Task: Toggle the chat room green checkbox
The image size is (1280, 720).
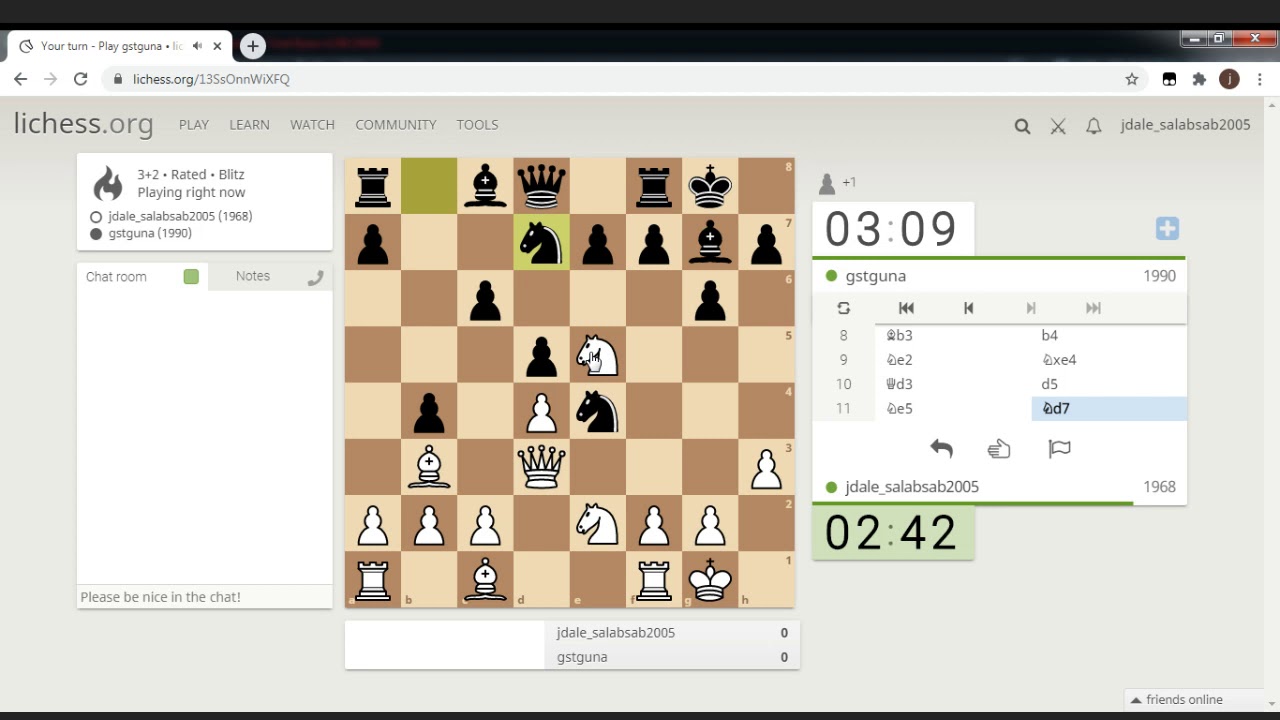Action: (191, 277)
